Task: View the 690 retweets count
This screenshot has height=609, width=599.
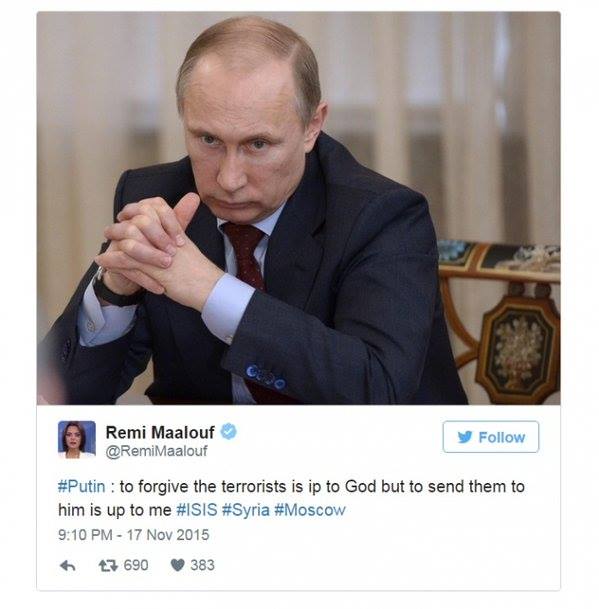Action: click(x=136, y=565)
